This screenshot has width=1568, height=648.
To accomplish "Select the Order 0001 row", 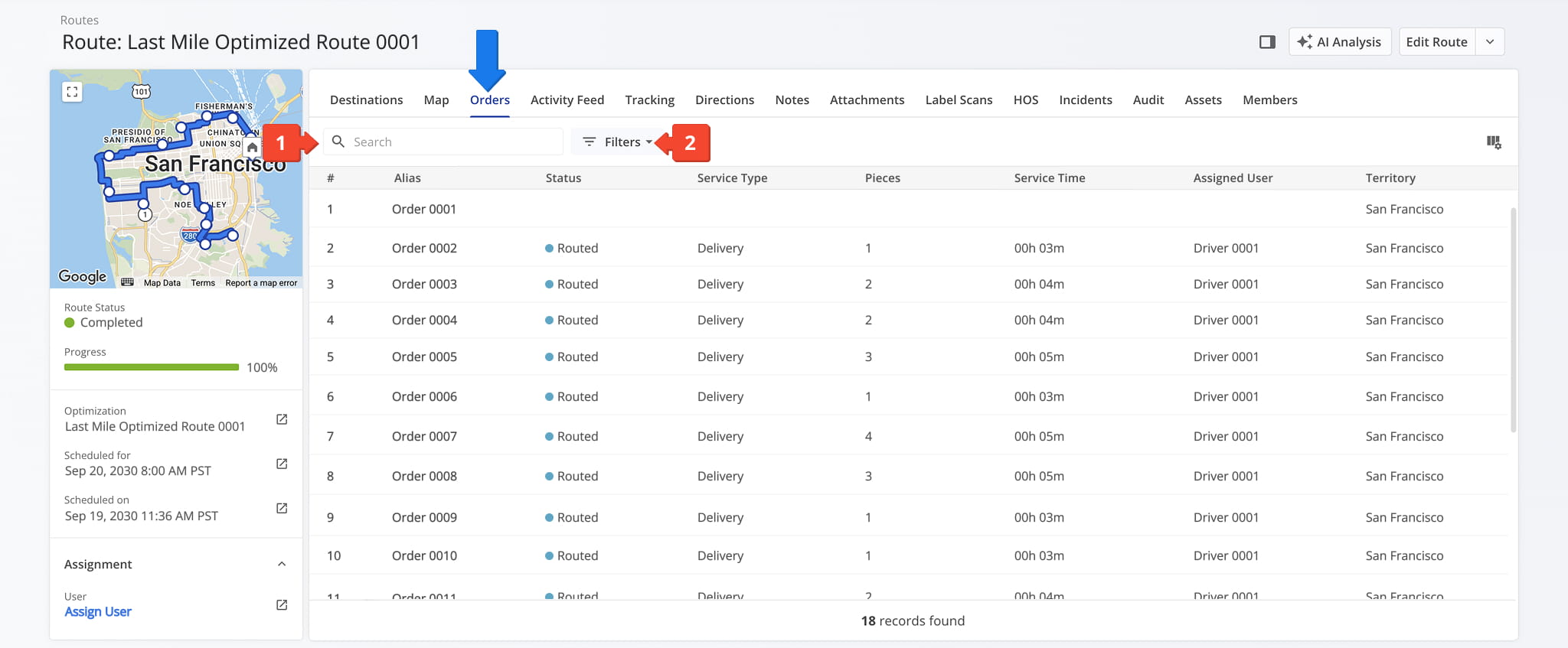I will tap(909, 209).
